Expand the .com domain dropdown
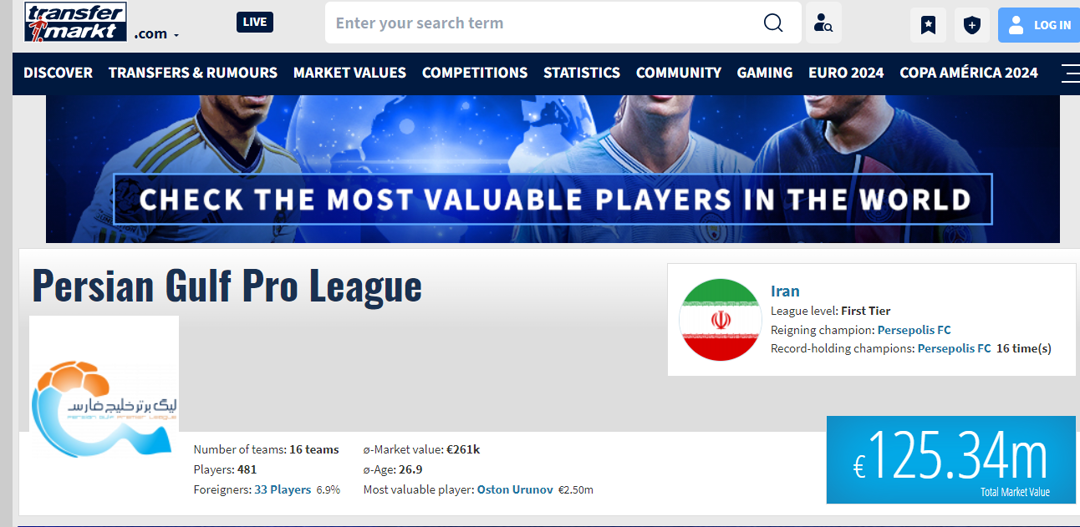Viewport: 1080px width, 527px height. [x=156, y=34]
